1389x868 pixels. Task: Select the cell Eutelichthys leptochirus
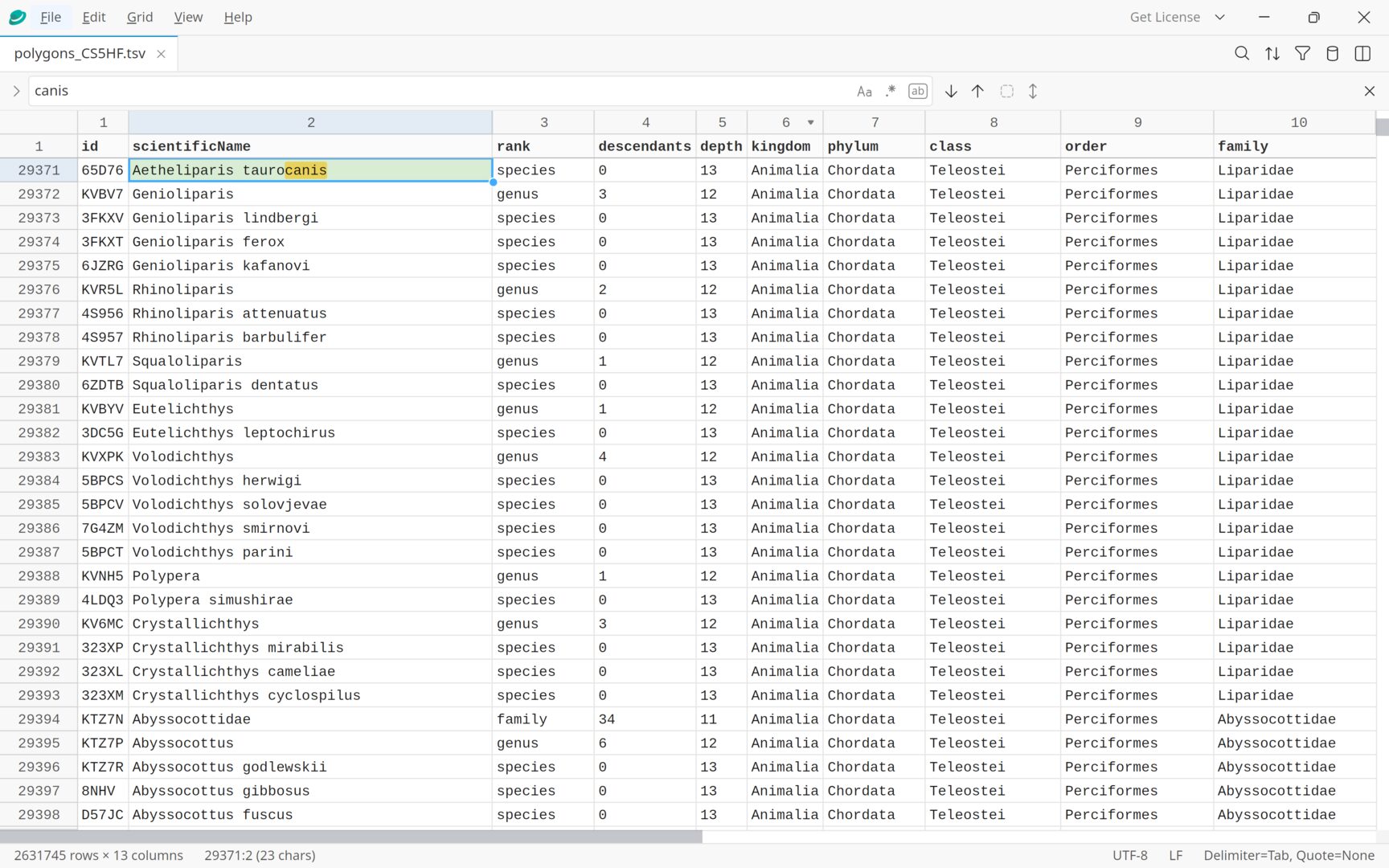(x=310, y=432)
